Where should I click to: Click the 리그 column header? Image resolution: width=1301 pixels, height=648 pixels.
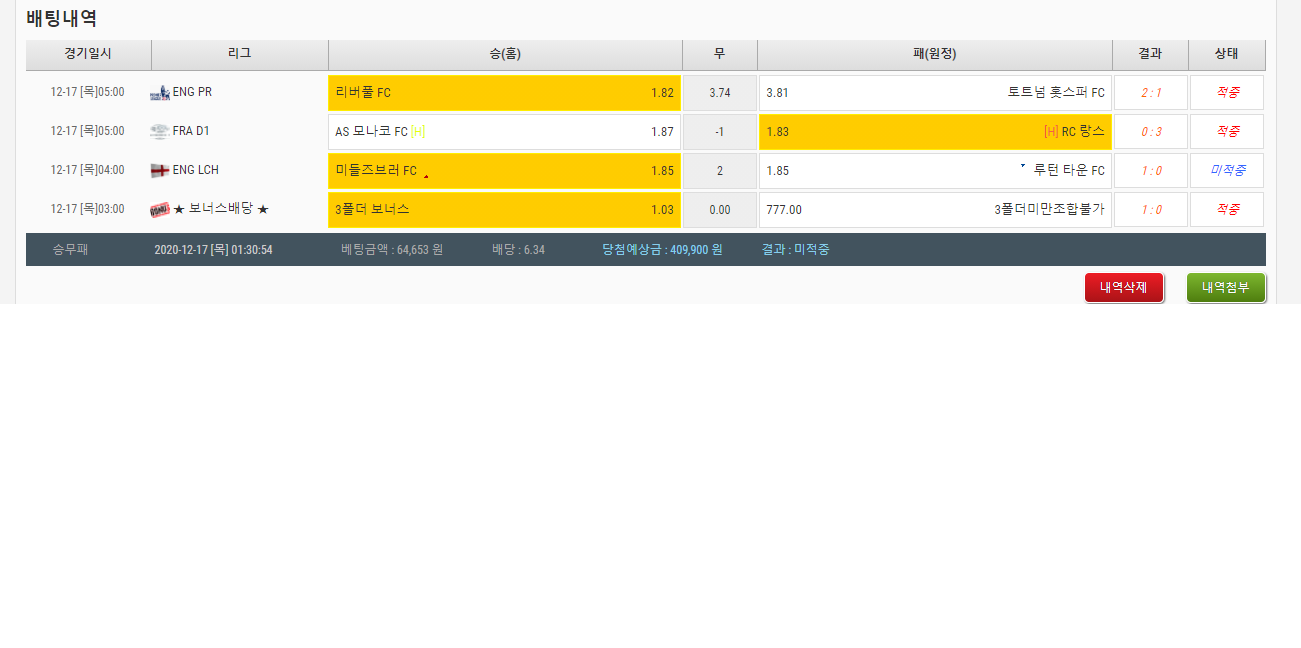(x=240, y=54)
